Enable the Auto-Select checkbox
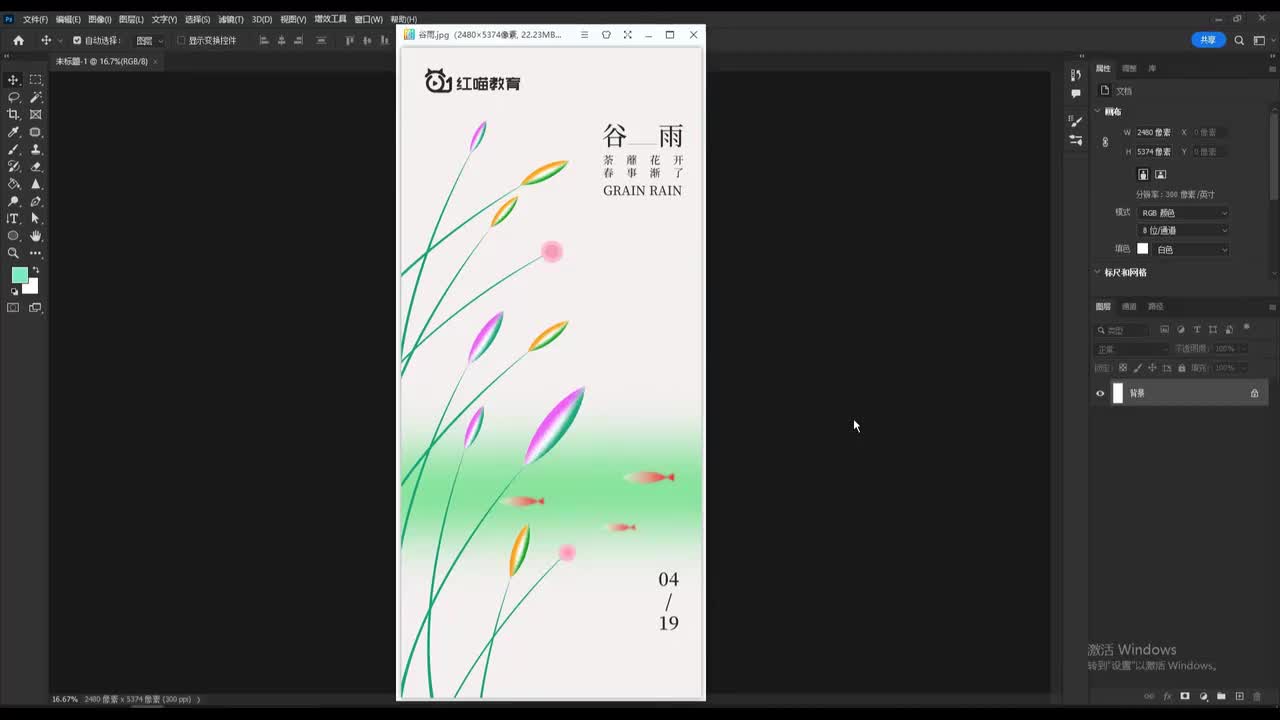 (x=77, y=40)
